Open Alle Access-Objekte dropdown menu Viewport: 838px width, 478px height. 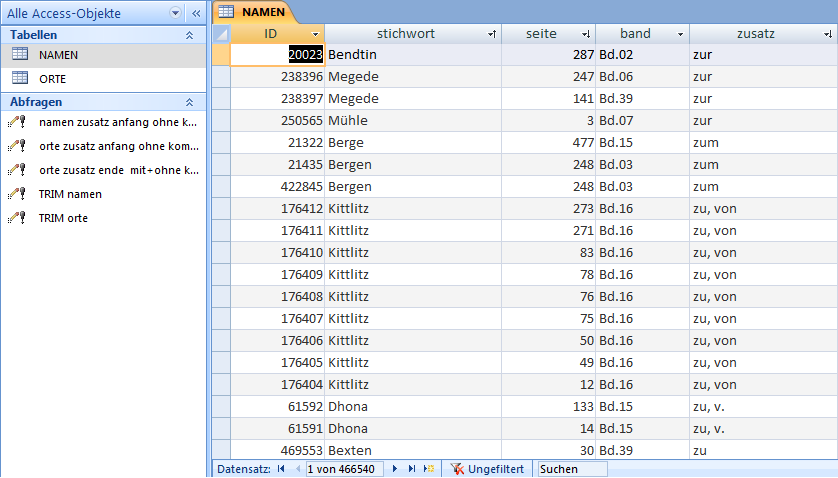(176, 13)
